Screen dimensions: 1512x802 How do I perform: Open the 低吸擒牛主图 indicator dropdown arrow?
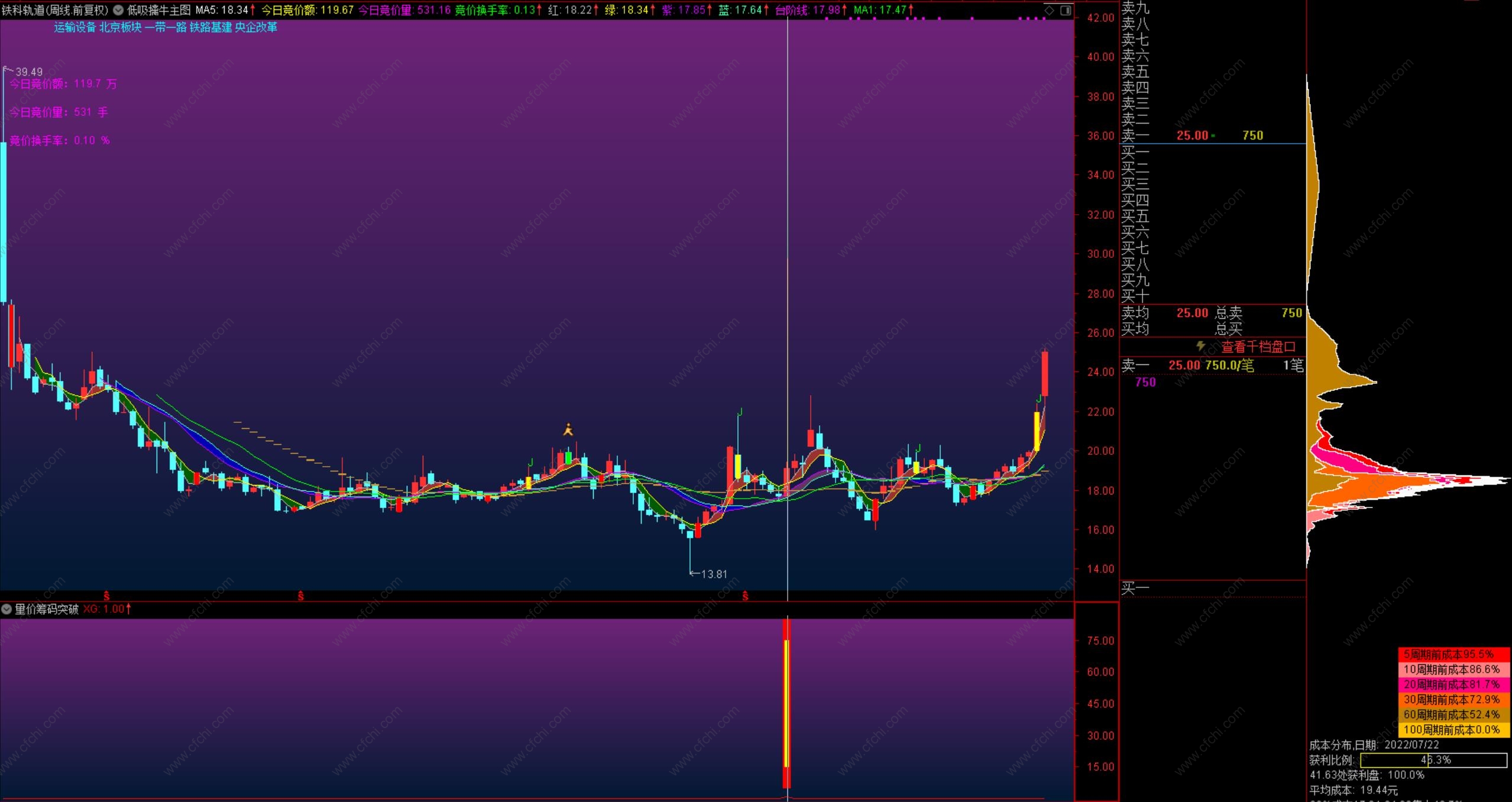[118, 10]
